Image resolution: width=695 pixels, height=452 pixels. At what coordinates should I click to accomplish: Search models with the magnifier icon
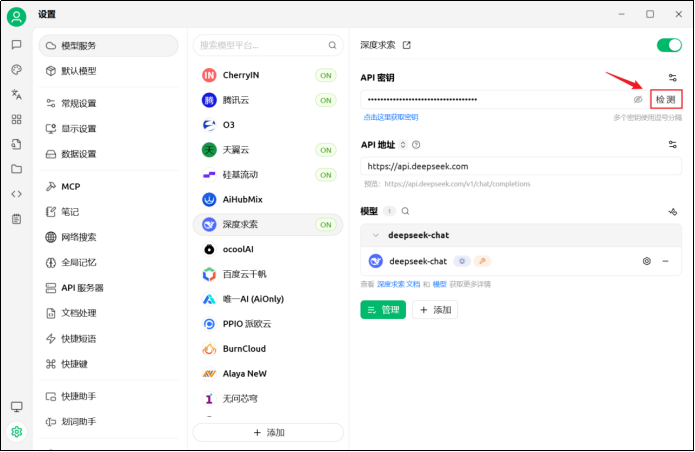pos(405,211)
